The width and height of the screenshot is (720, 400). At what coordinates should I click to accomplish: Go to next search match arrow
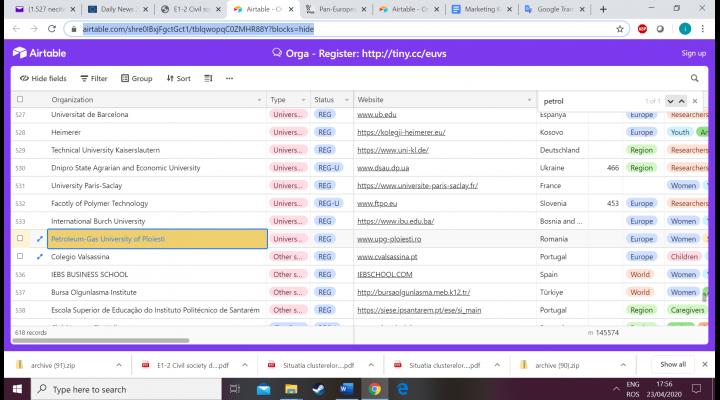tap(670, 101)
